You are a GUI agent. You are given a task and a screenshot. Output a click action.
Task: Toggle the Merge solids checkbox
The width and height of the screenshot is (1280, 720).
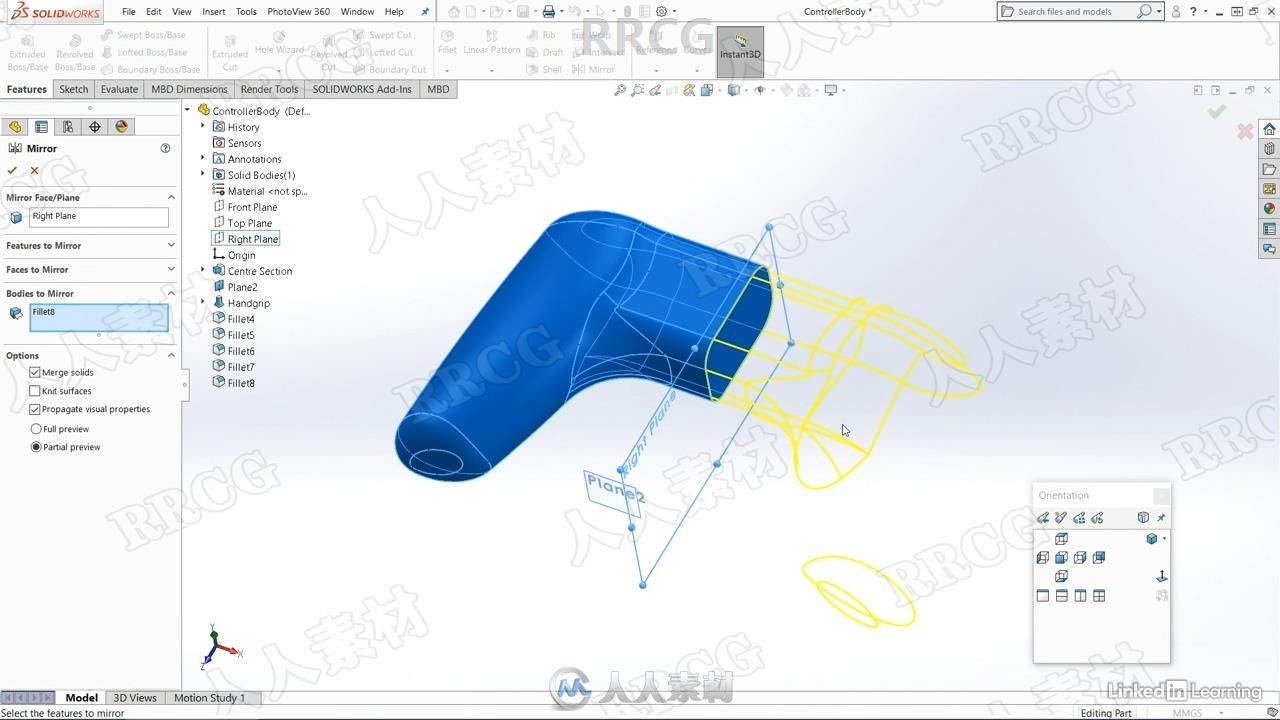(x=35, y=372)
